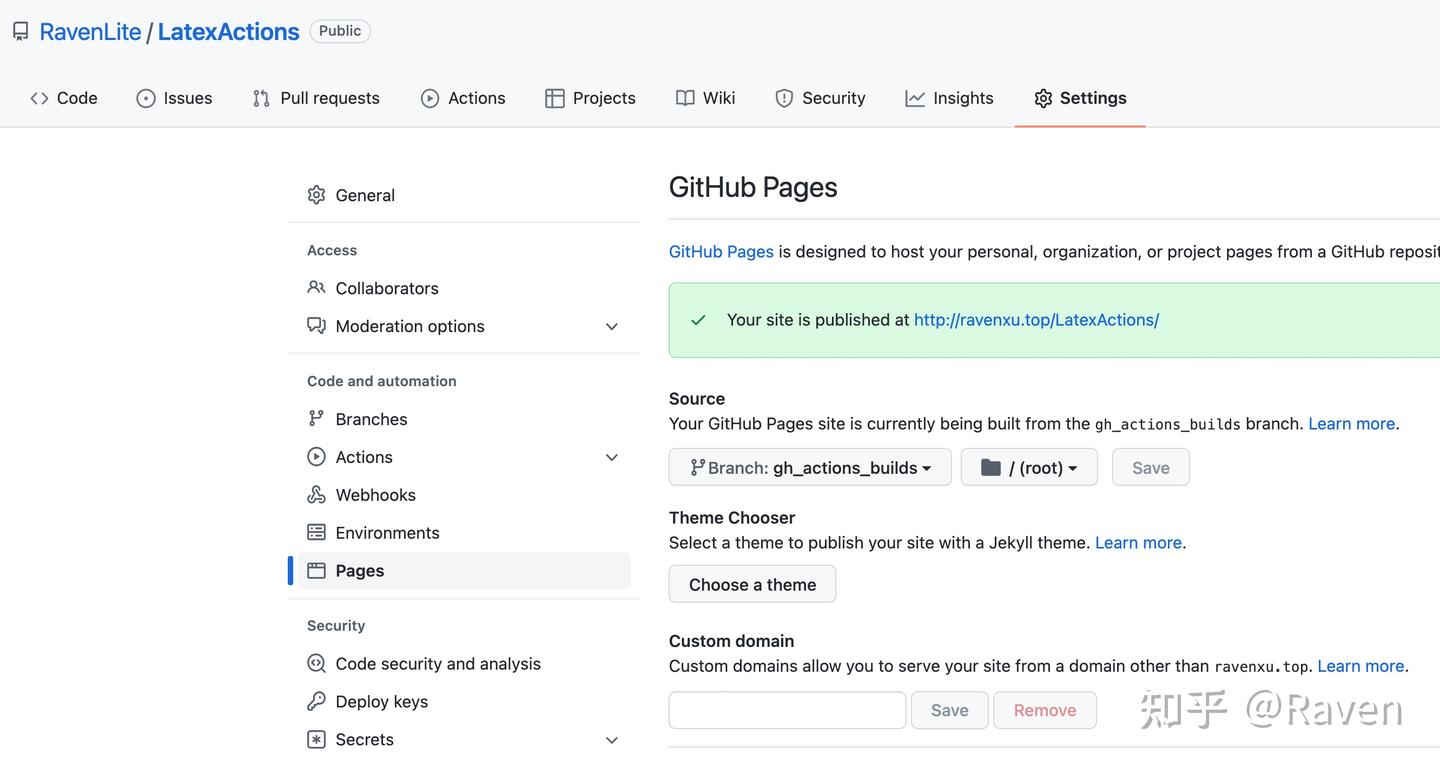Select the Insights graph icon

914,98
